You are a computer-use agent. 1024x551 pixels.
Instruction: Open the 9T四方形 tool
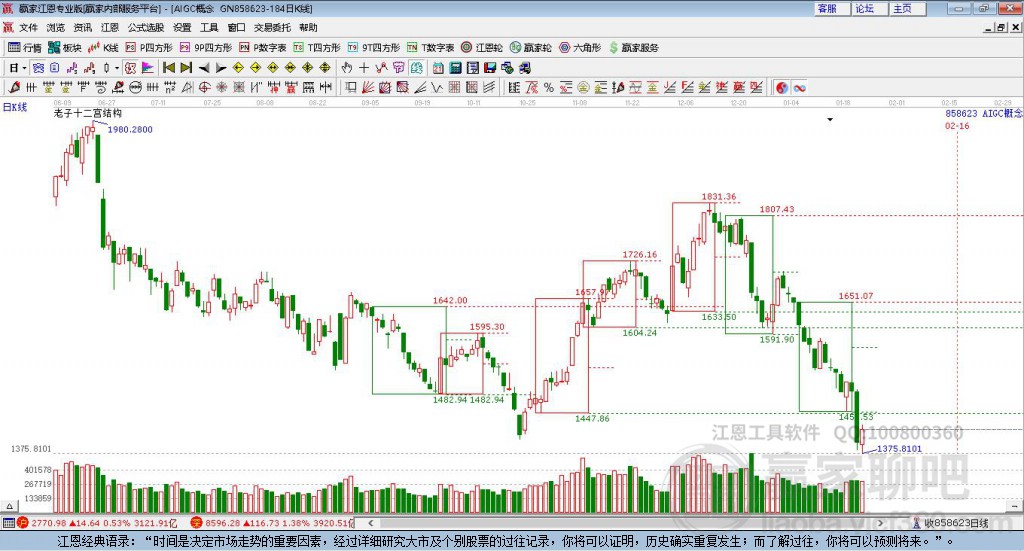(x=374, y=48)
